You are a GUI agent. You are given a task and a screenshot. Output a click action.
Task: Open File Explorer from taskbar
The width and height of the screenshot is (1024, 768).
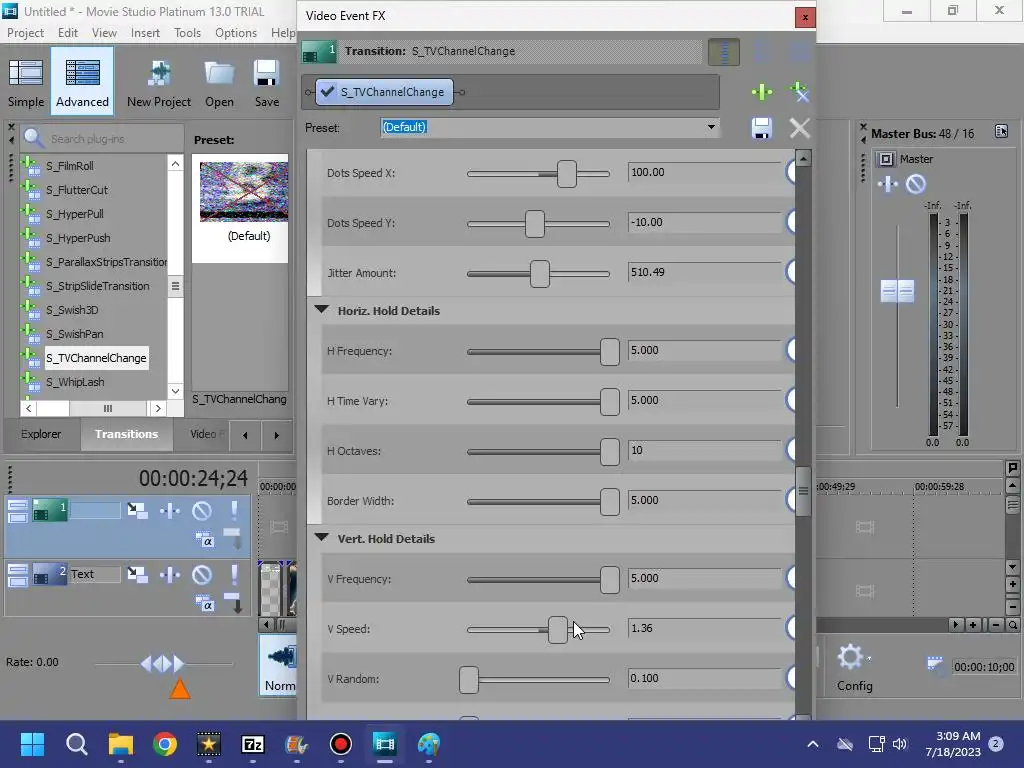121,744
